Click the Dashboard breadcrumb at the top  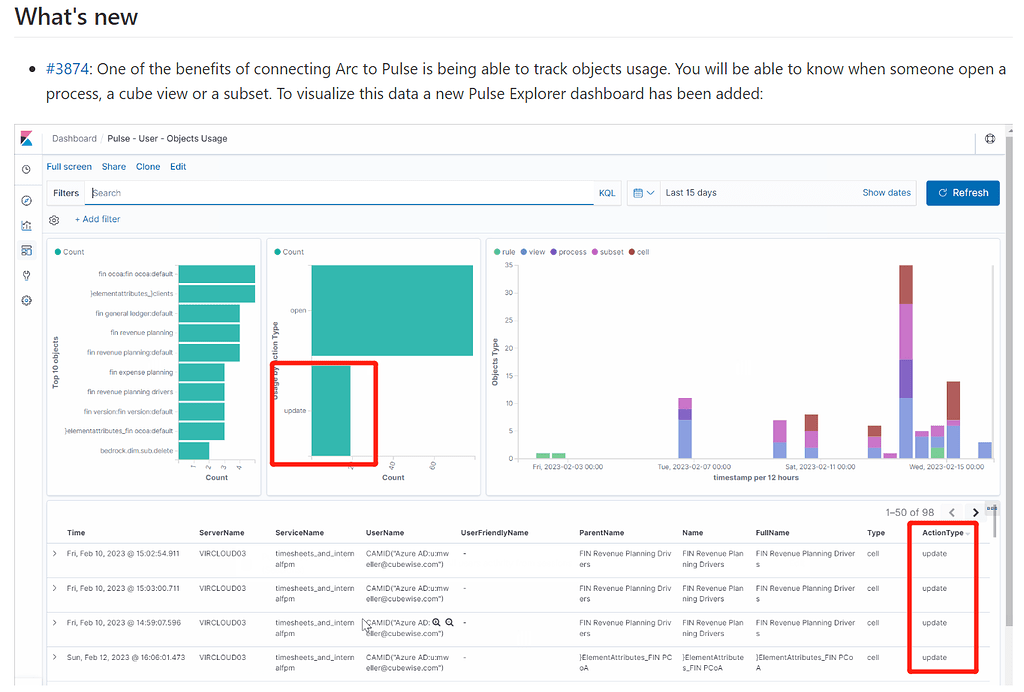[74, 139]
